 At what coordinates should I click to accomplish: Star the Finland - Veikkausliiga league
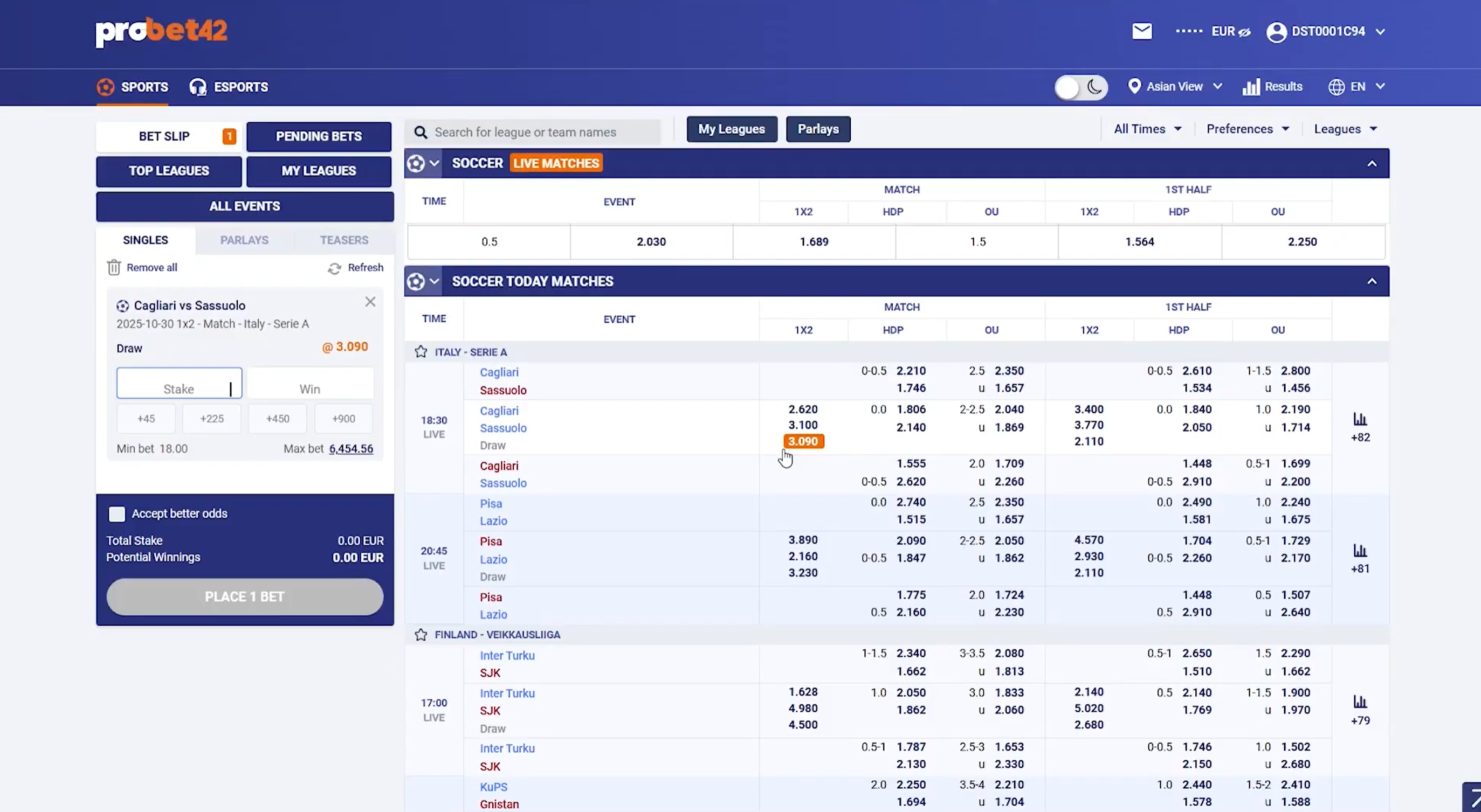pos(421,634)
